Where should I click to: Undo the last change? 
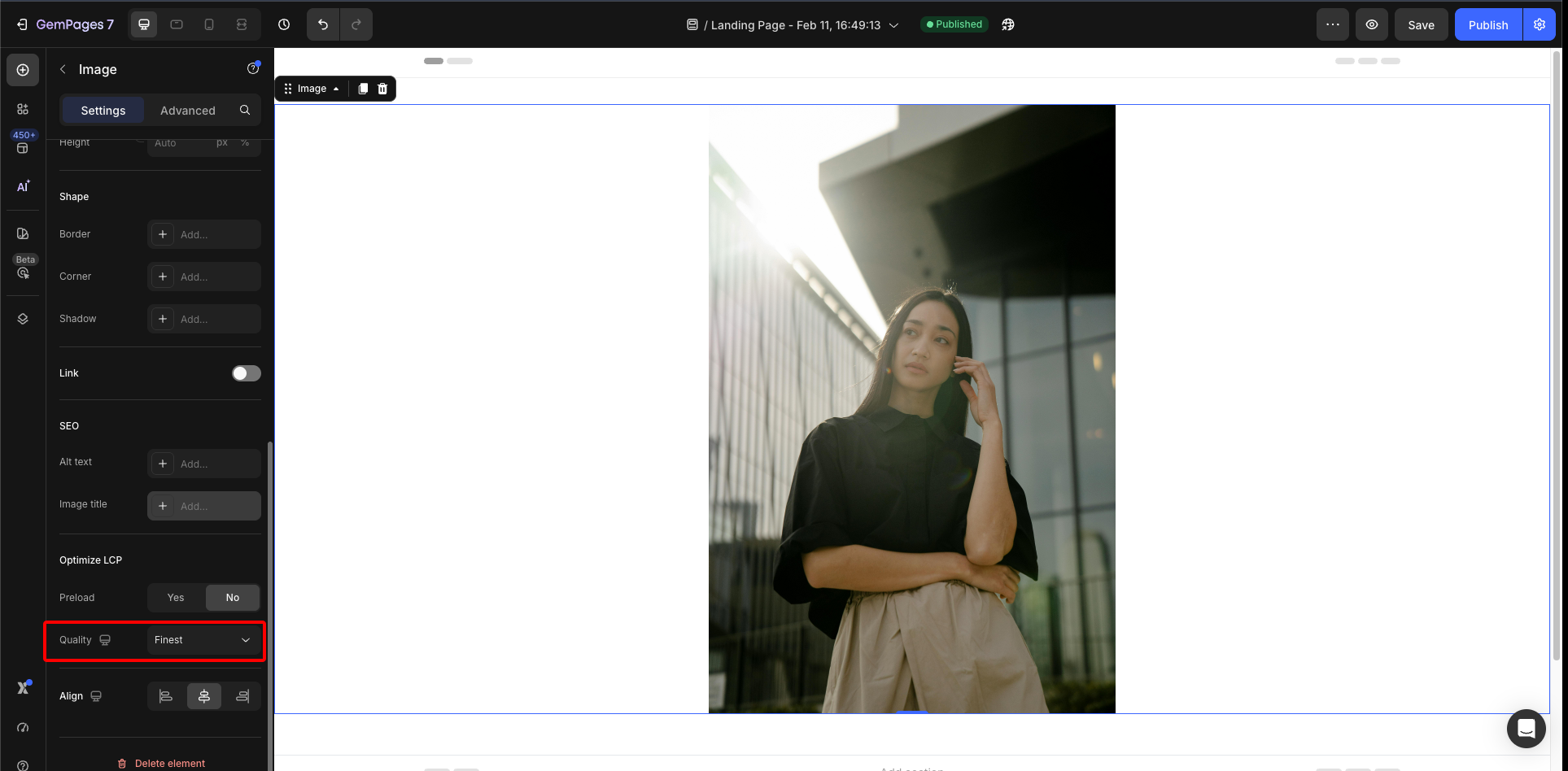coord(323,24)
